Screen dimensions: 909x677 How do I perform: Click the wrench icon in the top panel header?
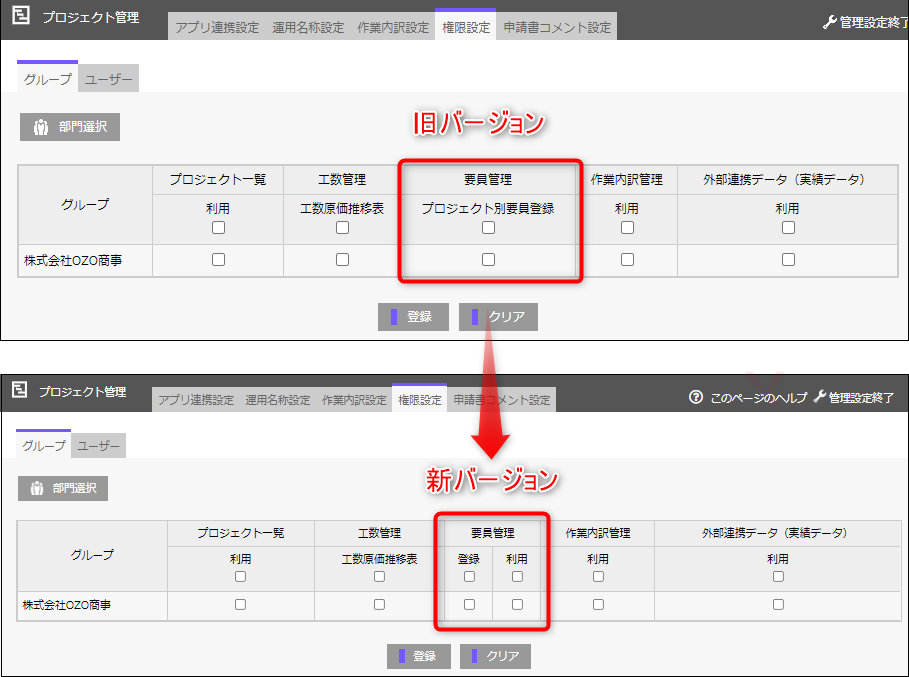(829, 22)
